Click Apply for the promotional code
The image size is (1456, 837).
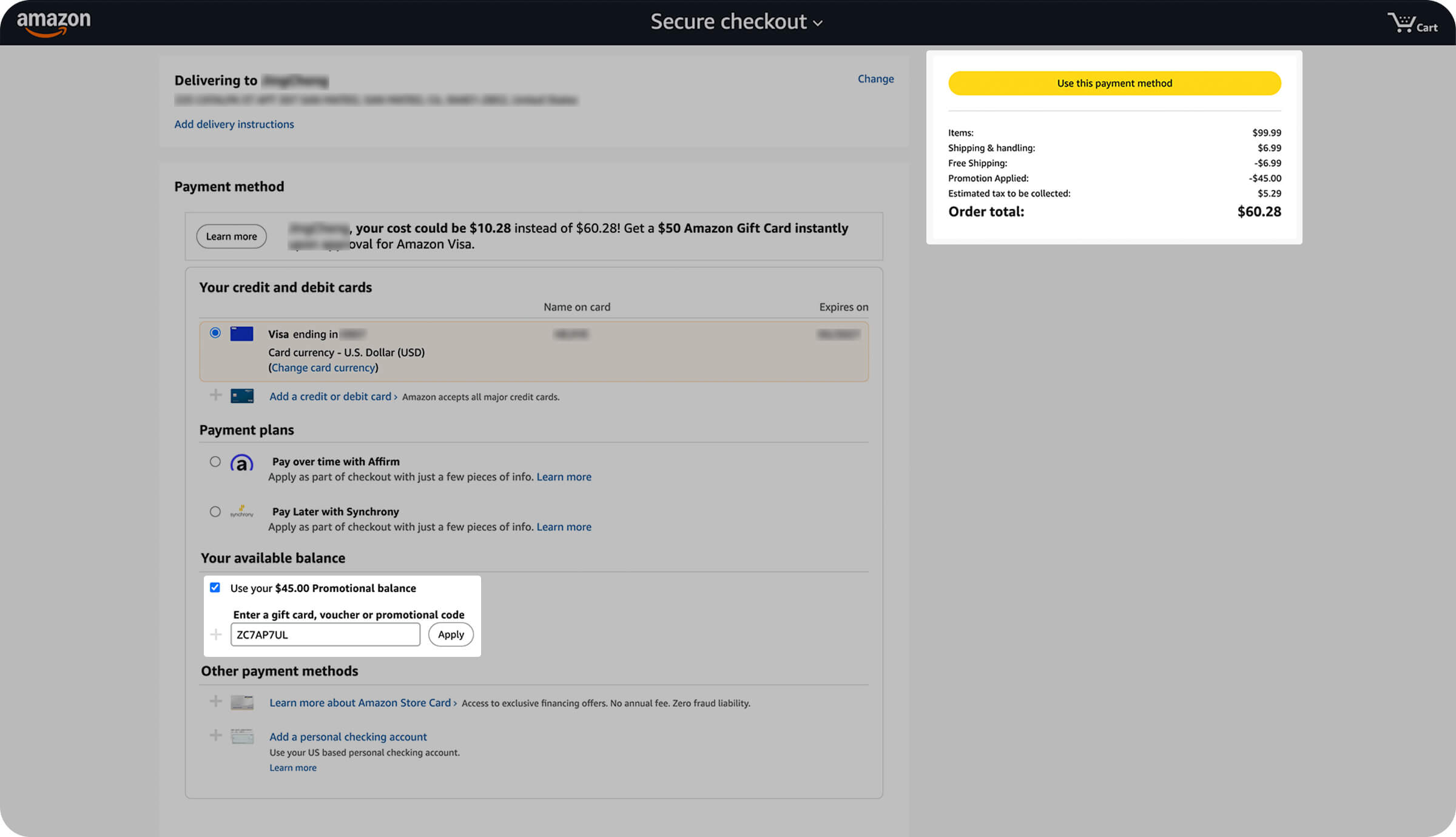(x=451, y=634)
